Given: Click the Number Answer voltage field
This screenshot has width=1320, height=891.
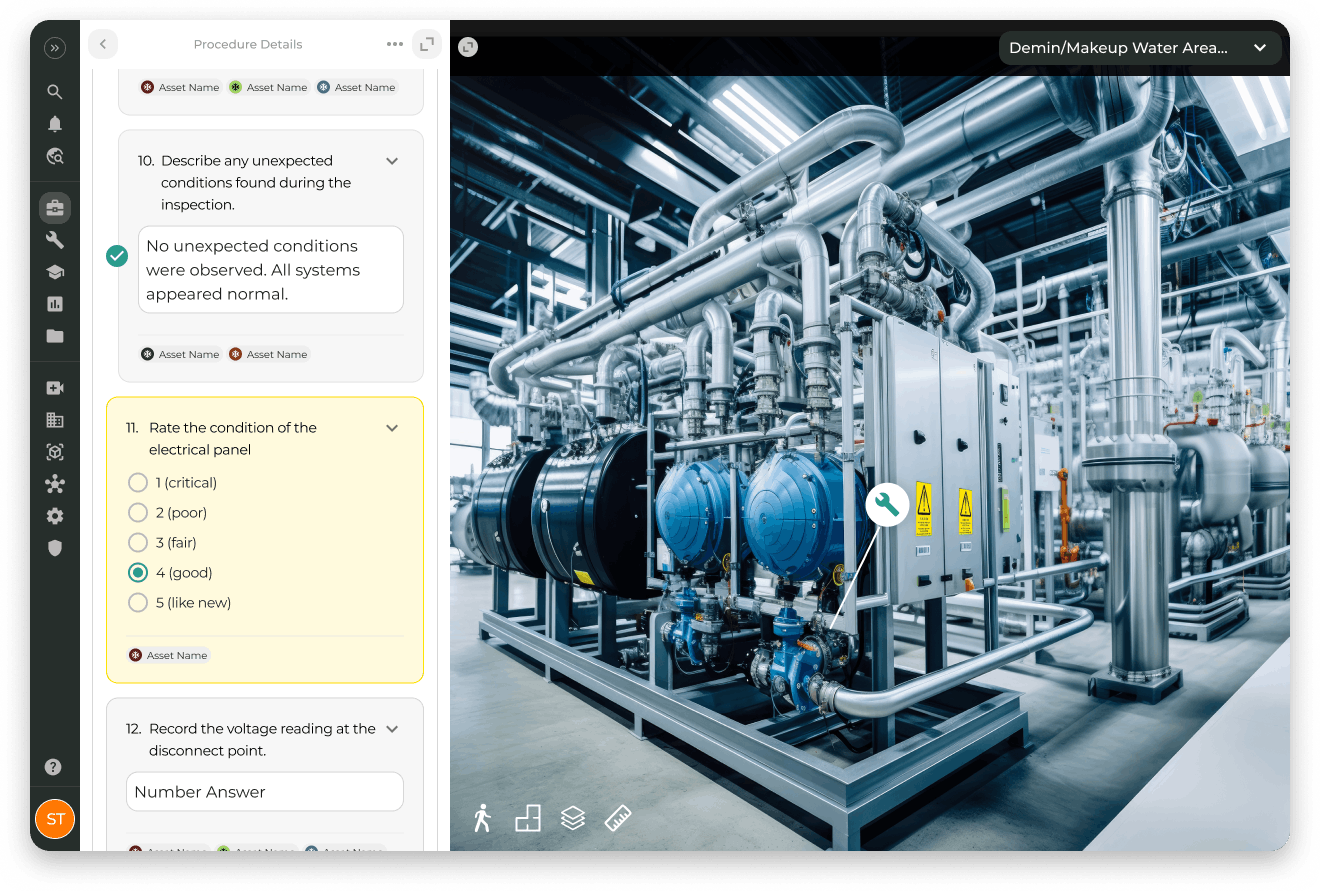Looking at the screenshot, I should 265,792.
